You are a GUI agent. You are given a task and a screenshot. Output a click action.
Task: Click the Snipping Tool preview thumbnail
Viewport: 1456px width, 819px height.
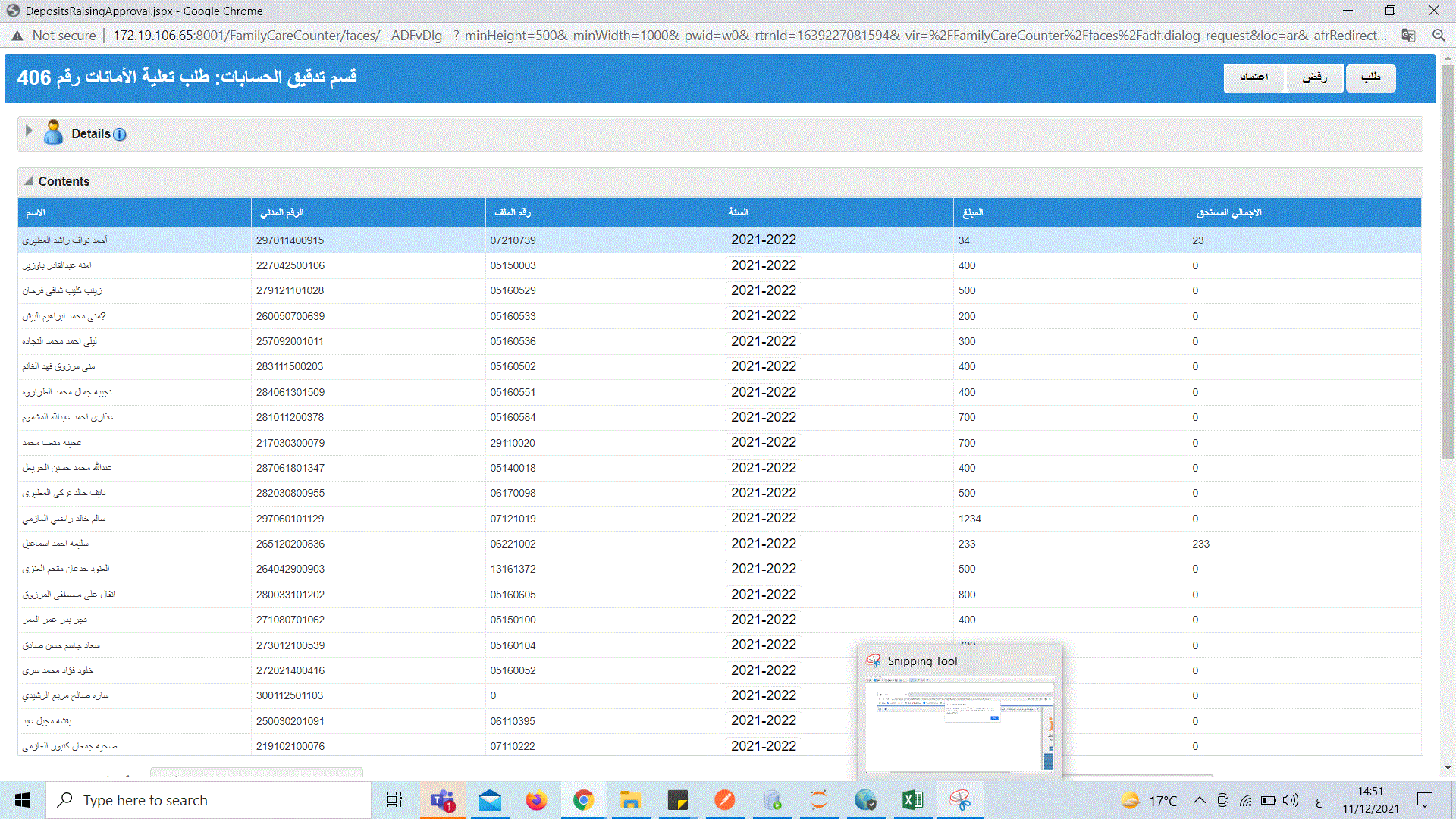[x=960, y=725]
